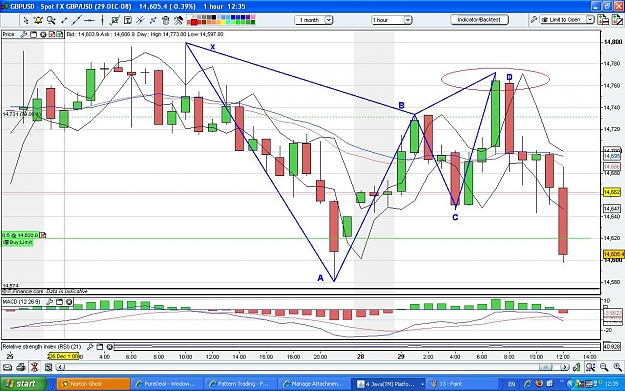The width and height of the screenshot is (625, 391).
Task: Open Java Platform taskbar group
Action: (x=390, y=384)
